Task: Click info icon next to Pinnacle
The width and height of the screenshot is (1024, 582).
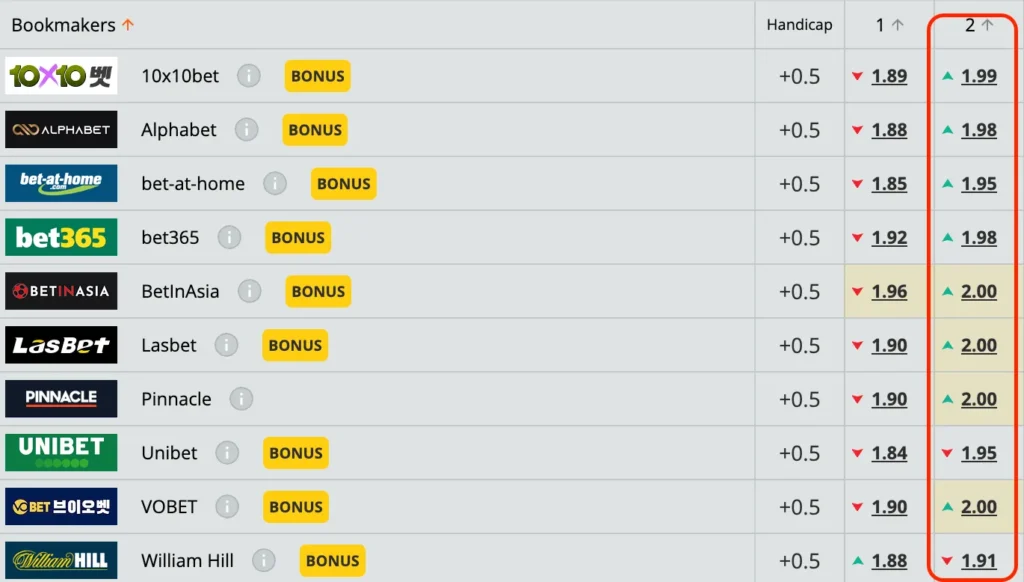Action: tap(241, 399)
